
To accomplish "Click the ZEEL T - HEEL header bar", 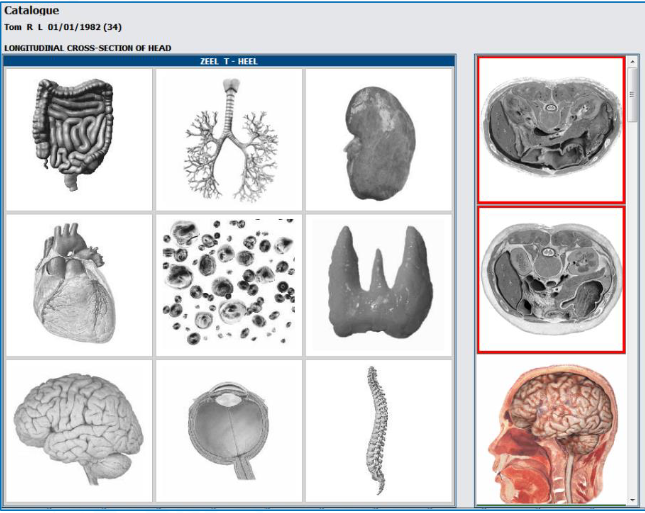I will [x=229, y=61].
